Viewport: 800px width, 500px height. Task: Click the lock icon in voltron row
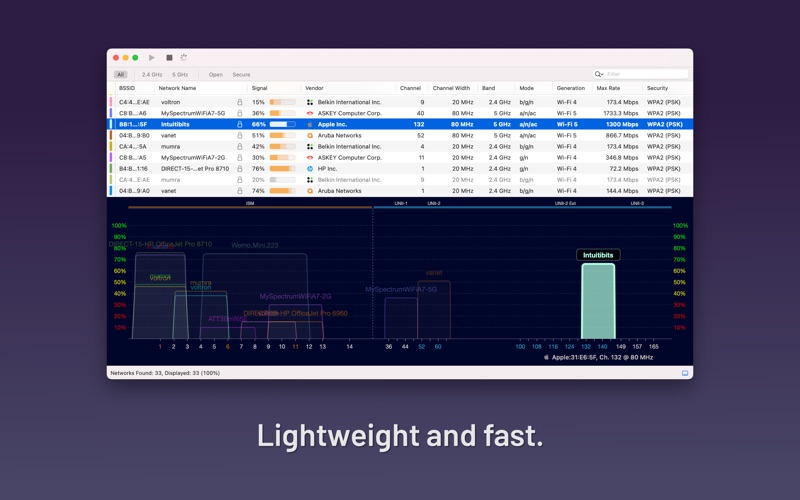(x=240, y=102)
